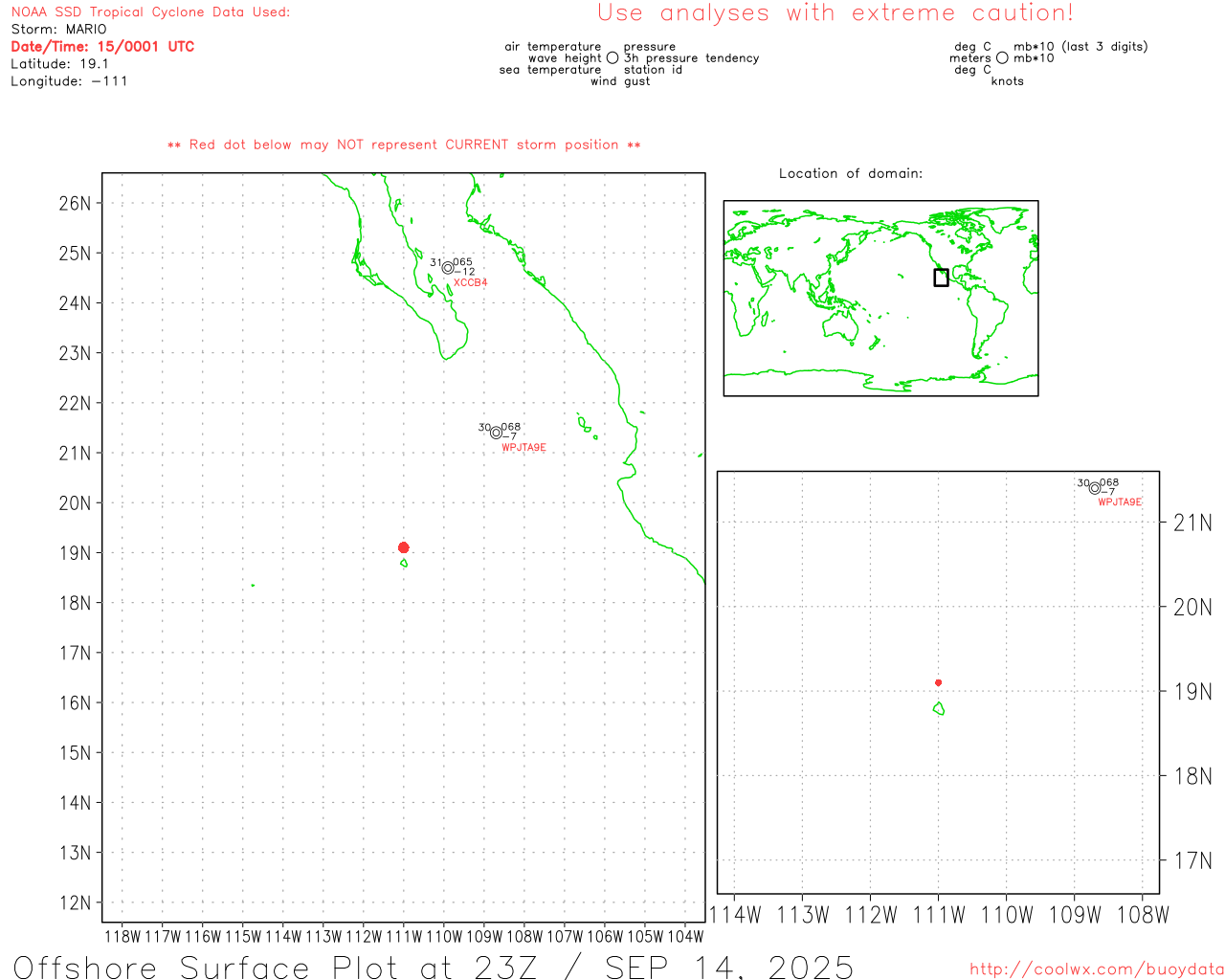This screenshot has width=1225, height=980.
Task: Click the 111W label on inset map
Action: (939, 915)
